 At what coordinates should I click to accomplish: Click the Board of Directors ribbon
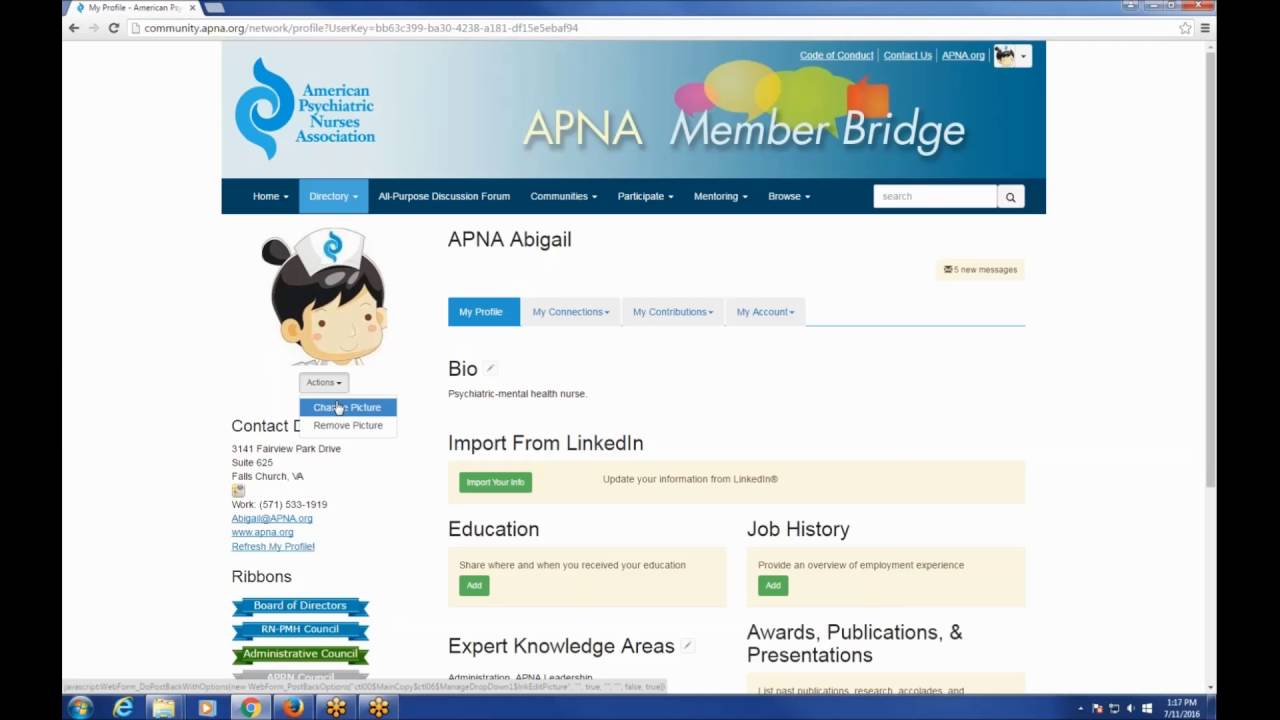[x=300, y=606]
